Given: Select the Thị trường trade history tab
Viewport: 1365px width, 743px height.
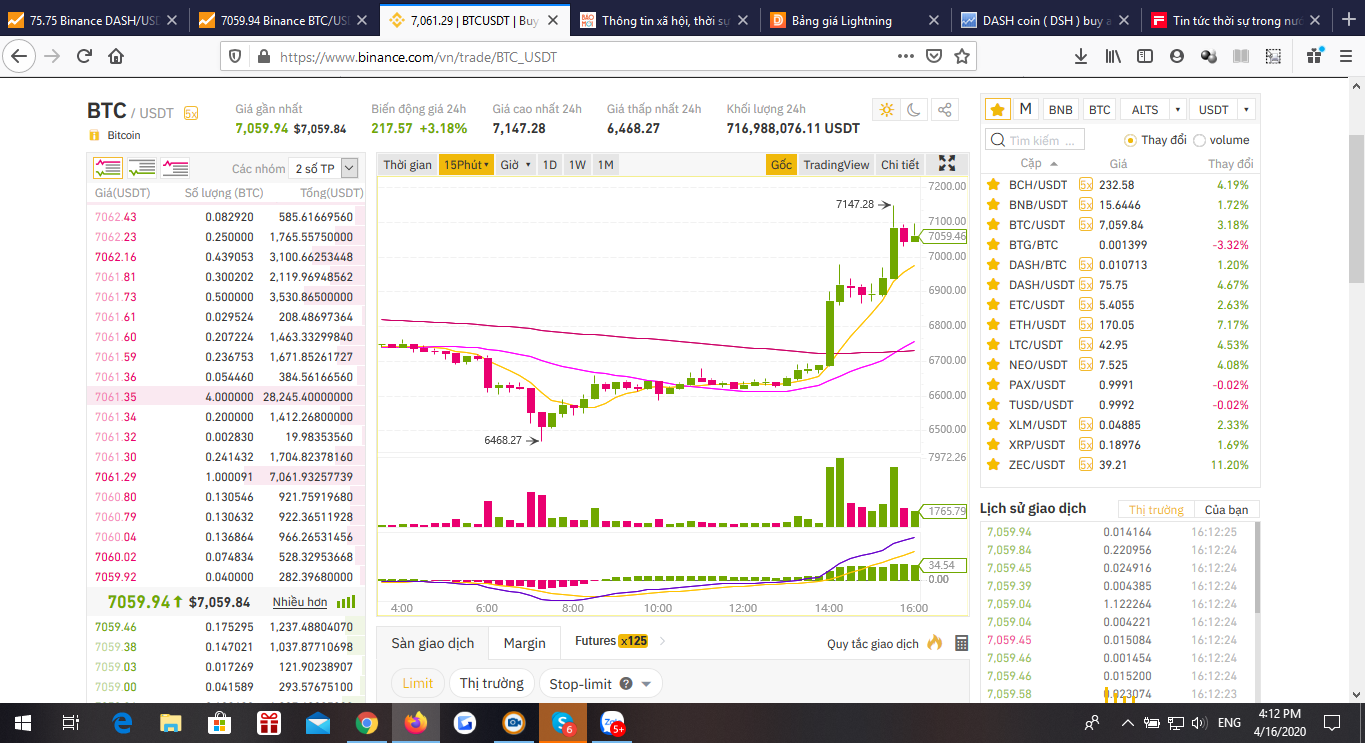Looking at the screenshot, I should (x=1156, y=510).
